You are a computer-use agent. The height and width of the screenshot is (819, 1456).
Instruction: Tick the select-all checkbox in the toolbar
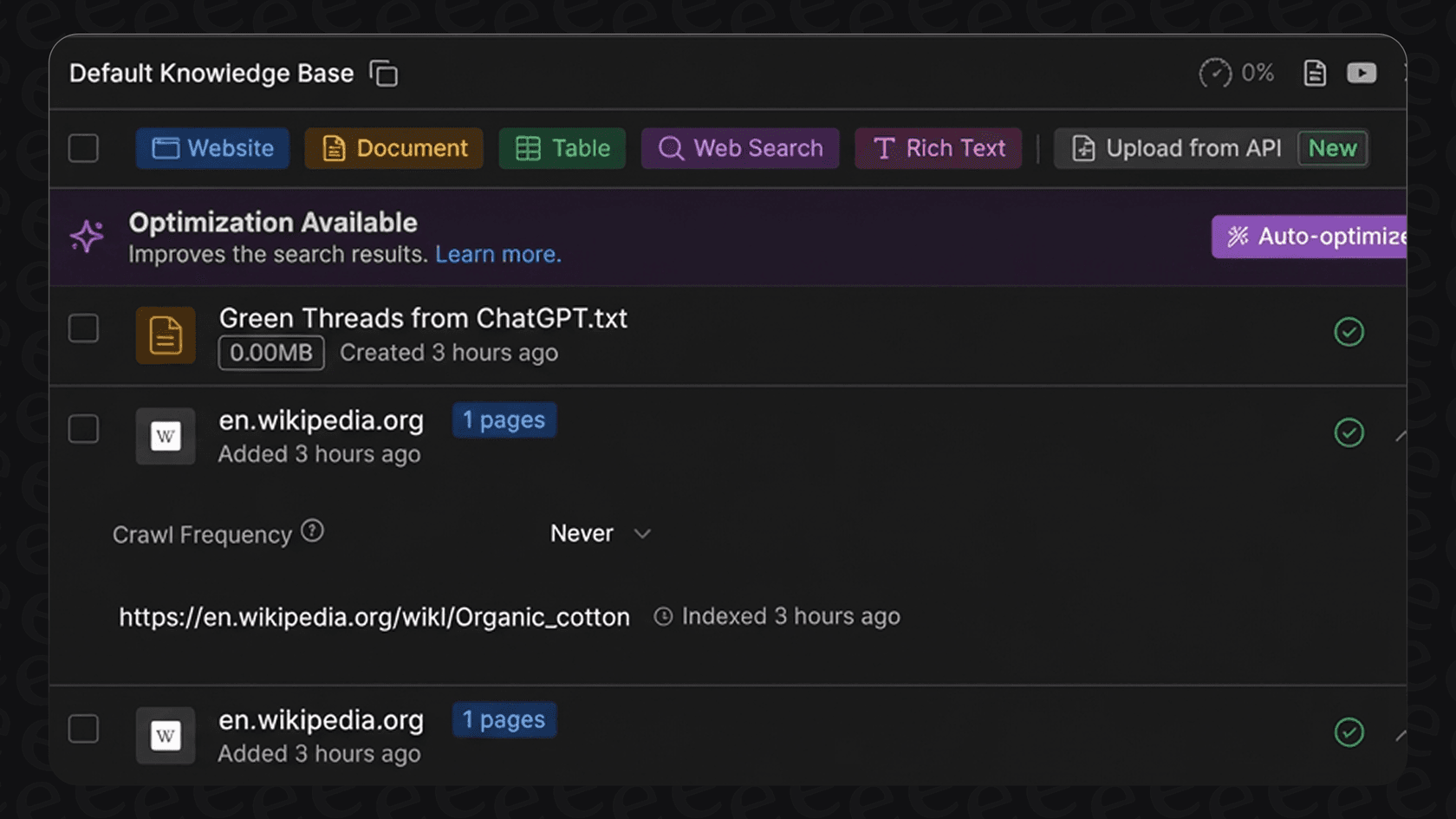pyautogui.click(x=83, y=148)
